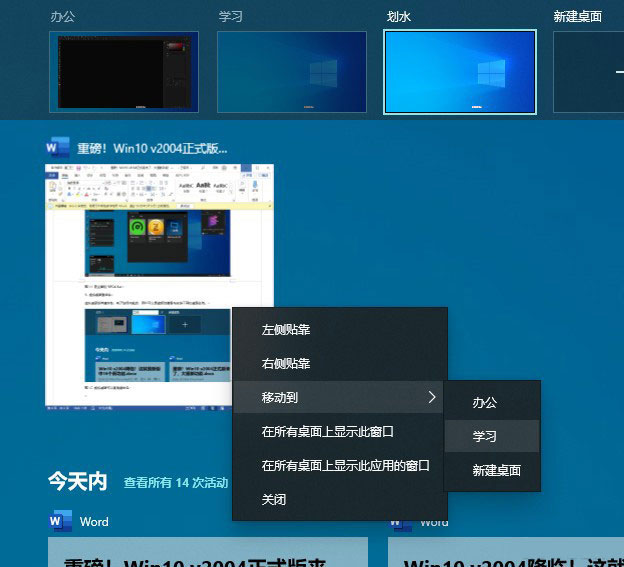The image size is (624, 567).
Task: Toggle 在所有桌面上显示此窗口 option
Action: tap(328, 432)
